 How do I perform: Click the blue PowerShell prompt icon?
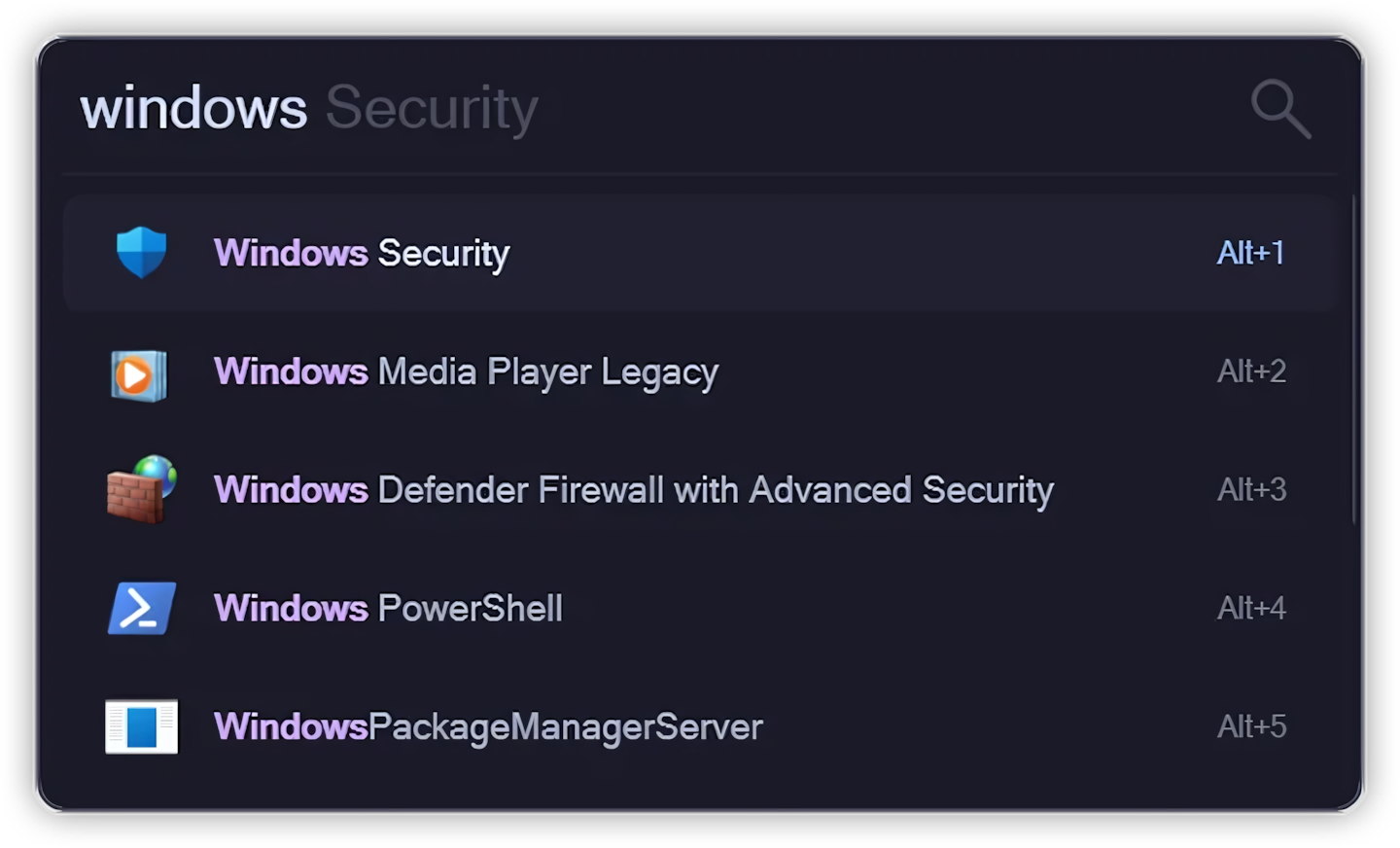tap(142, 609)
